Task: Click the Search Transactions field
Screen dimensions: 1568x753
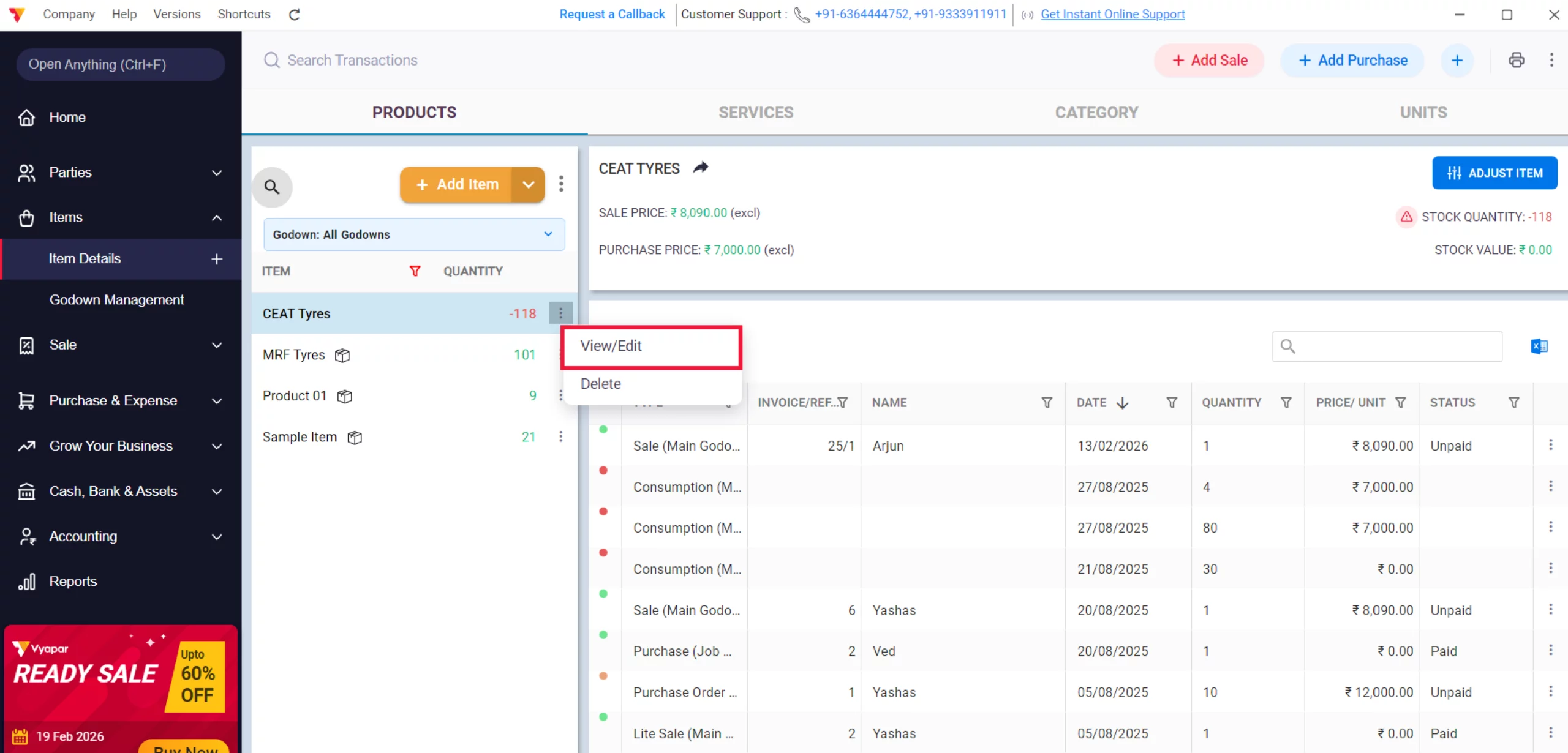Action: [x=353, y=60]
